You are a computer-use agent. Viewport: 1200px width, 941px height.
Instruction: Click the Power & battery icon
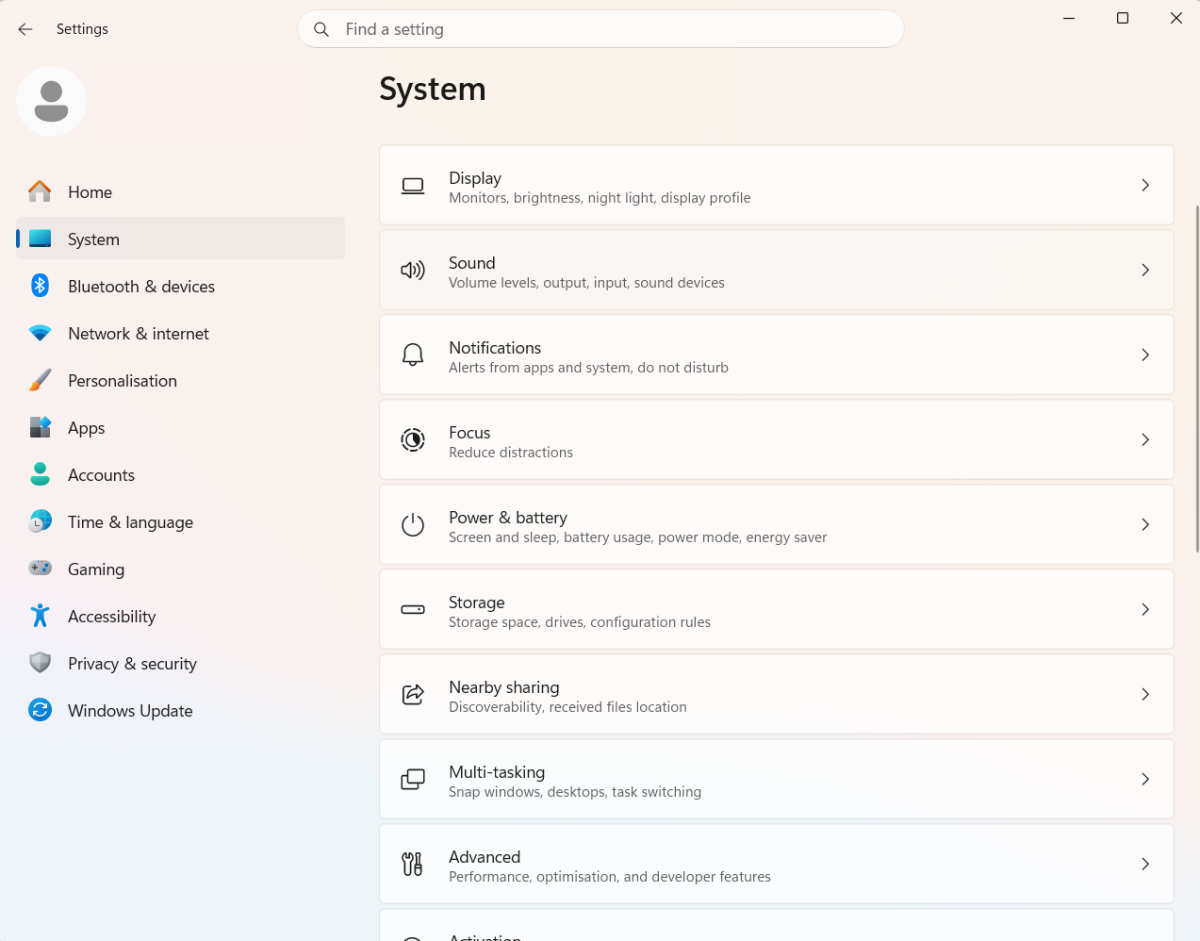(x=413, y=525)
